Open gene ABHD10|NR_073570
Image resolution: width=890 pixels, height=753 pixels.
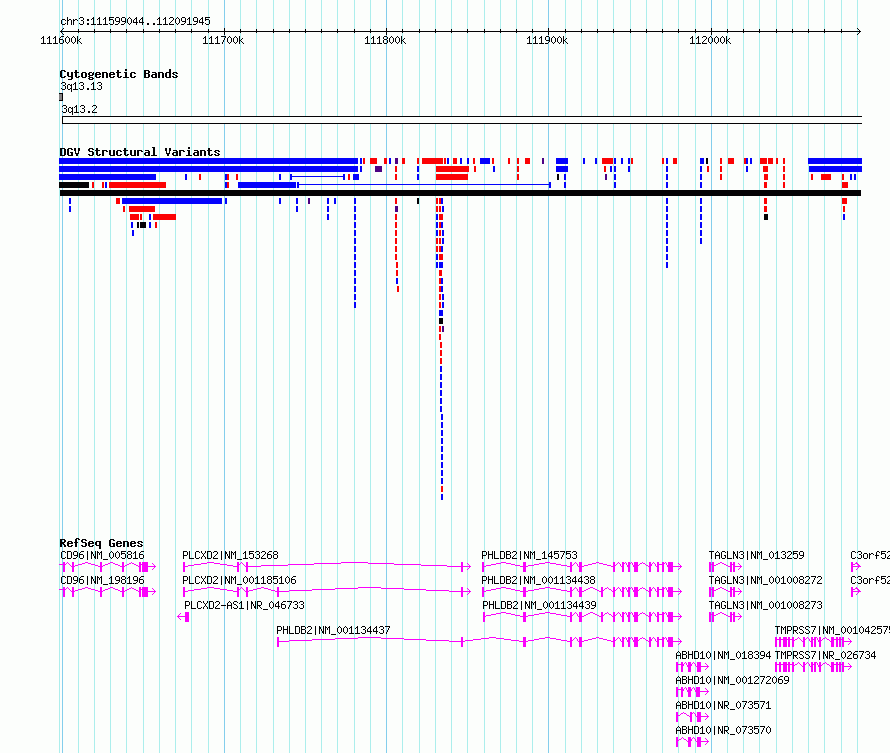click(x=723, y=730)
